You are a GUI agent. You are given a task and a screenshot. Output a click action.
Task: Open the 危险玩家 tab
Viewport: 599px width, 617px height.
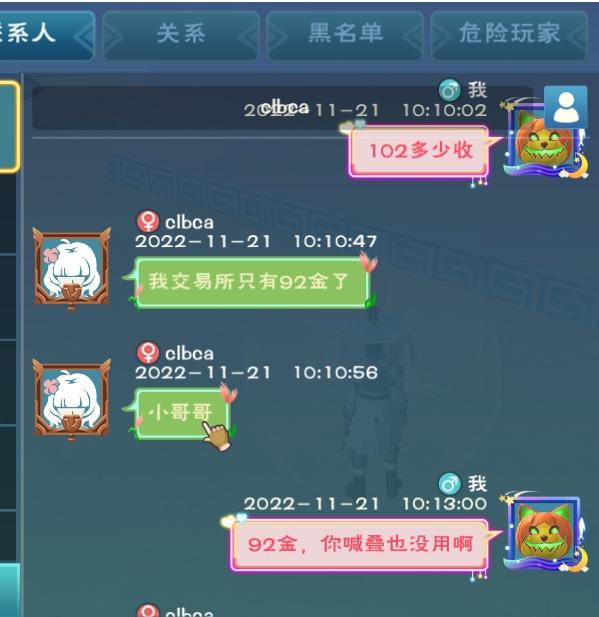click(x=509, y=35)
